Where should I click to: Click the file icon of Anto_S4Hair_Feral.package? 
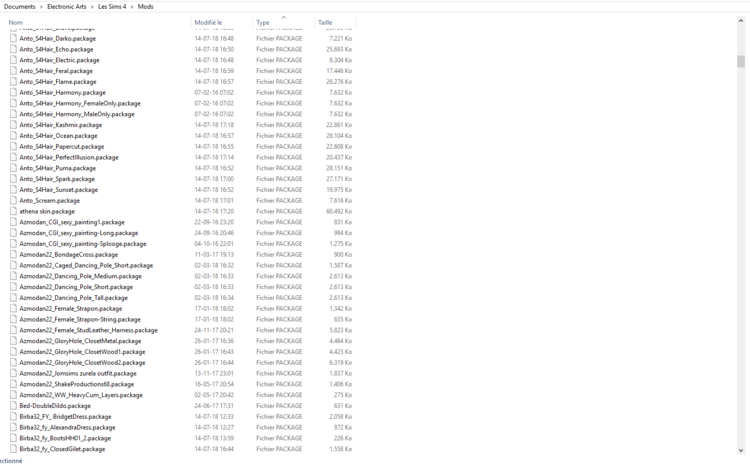tap(13, 71)
